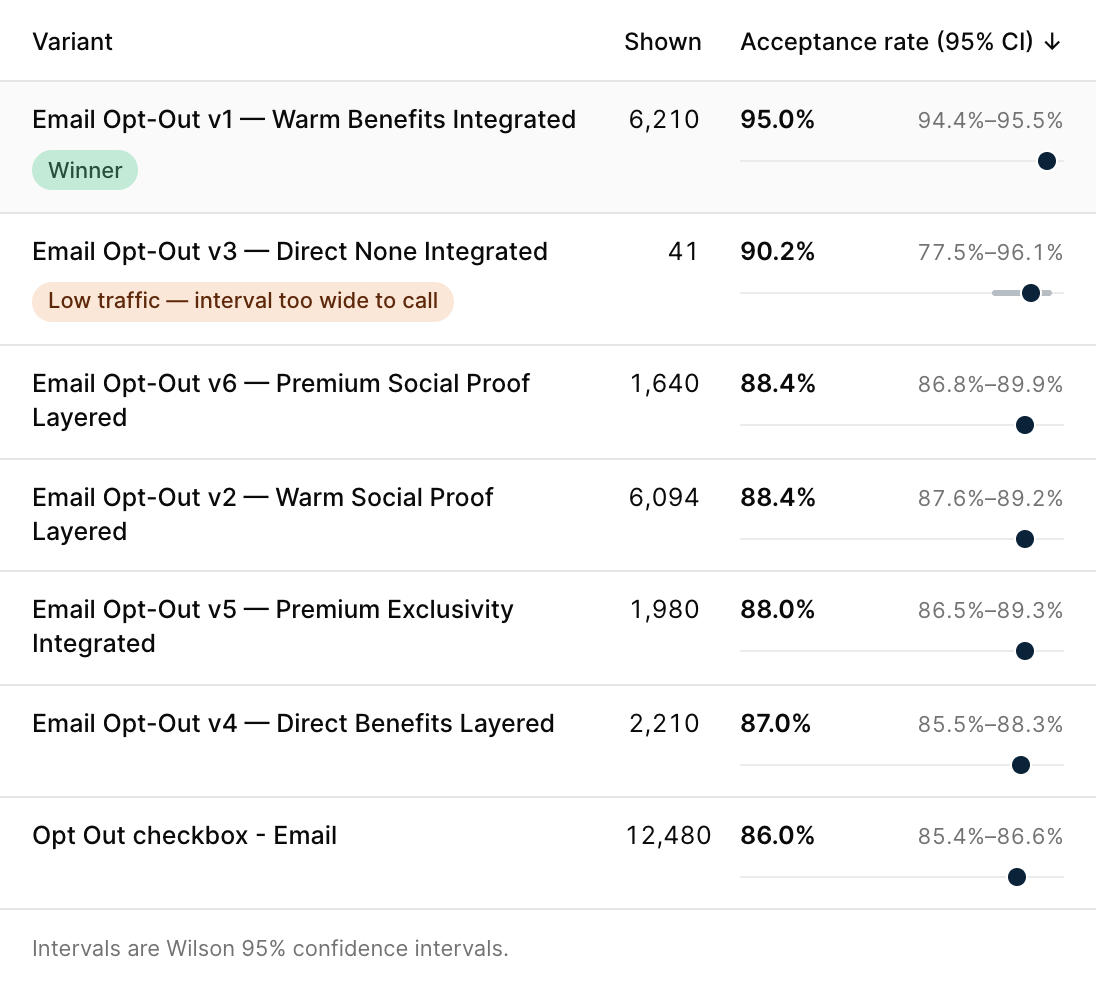
Task: Click the v2 Warm Social Proof interval dot
Action: pos(1025,539)
